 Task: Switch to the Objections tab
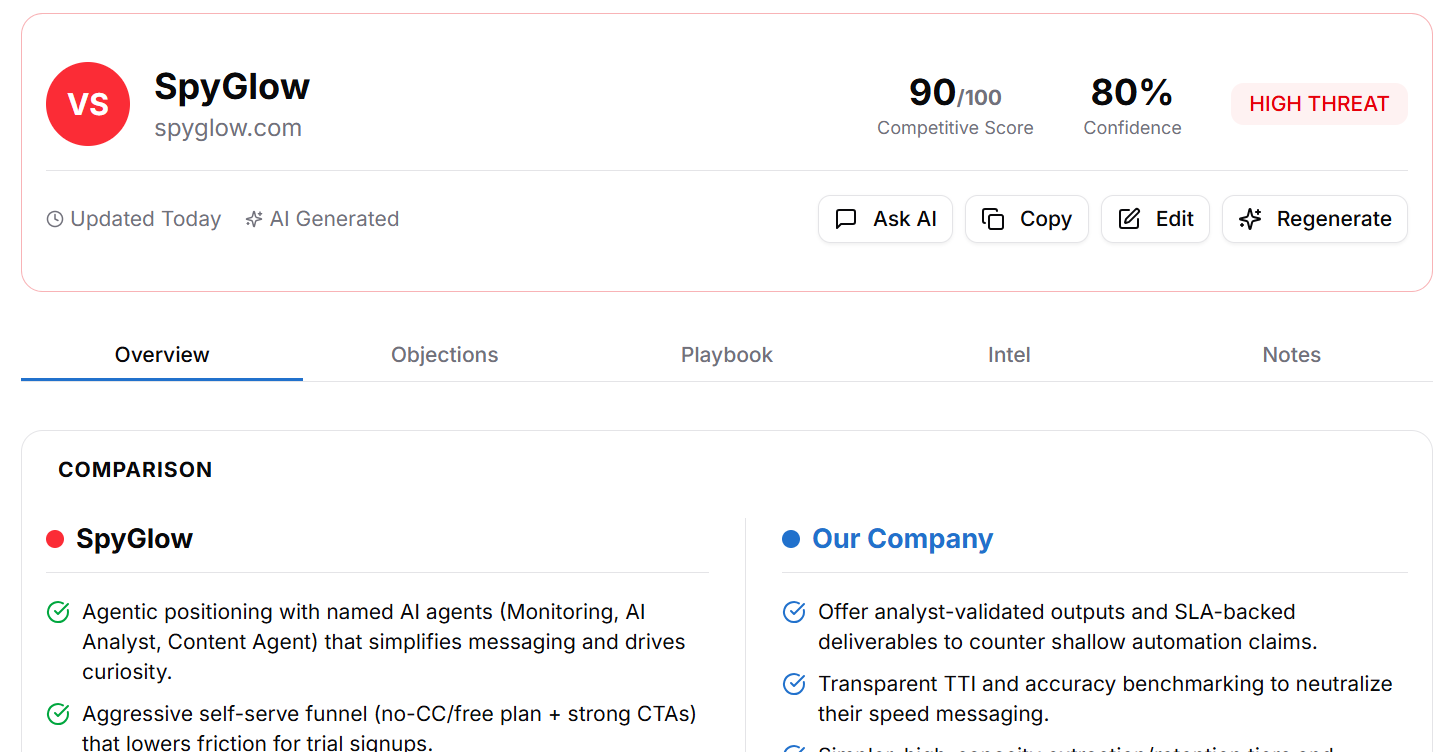444,355
